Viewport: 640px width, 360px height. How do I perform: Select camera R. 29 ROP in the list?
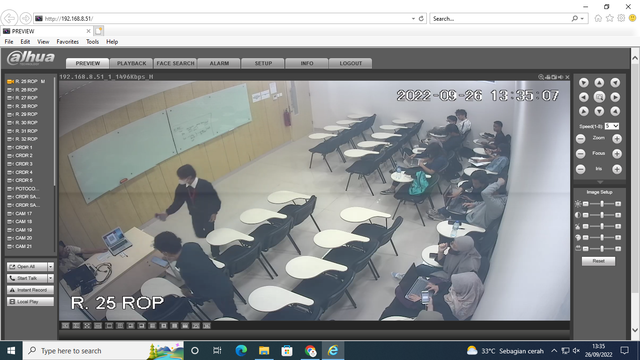27,114
